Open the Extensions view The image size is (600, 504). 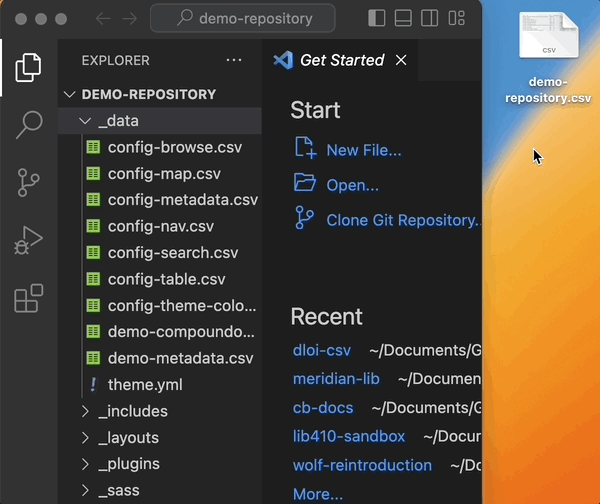28,298
